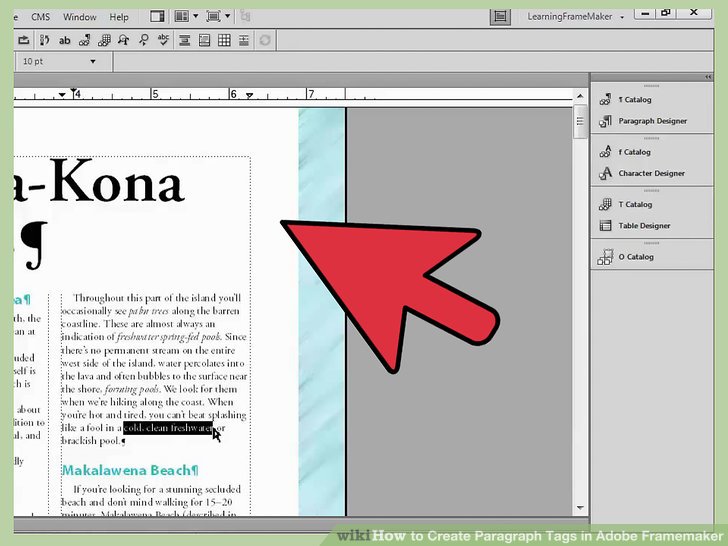Open the Paragraph Catalog panel
Viewport: 728px width, 546px height.
click(x=634, y=100)
